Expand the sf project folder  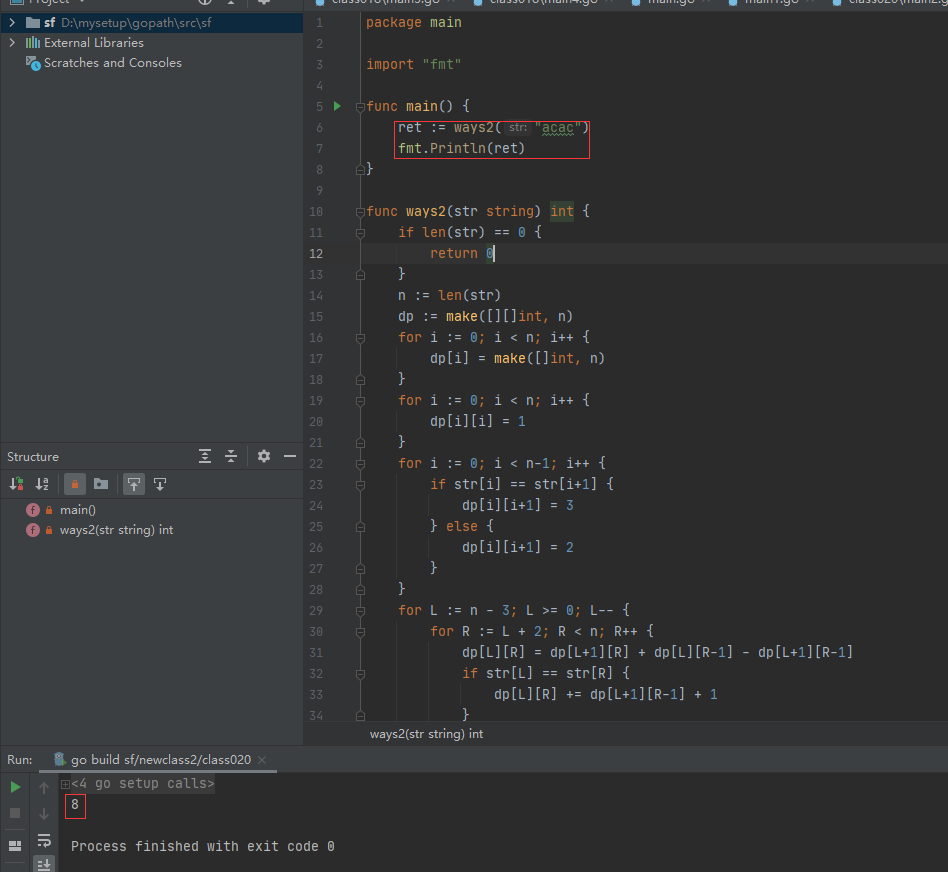11,23
